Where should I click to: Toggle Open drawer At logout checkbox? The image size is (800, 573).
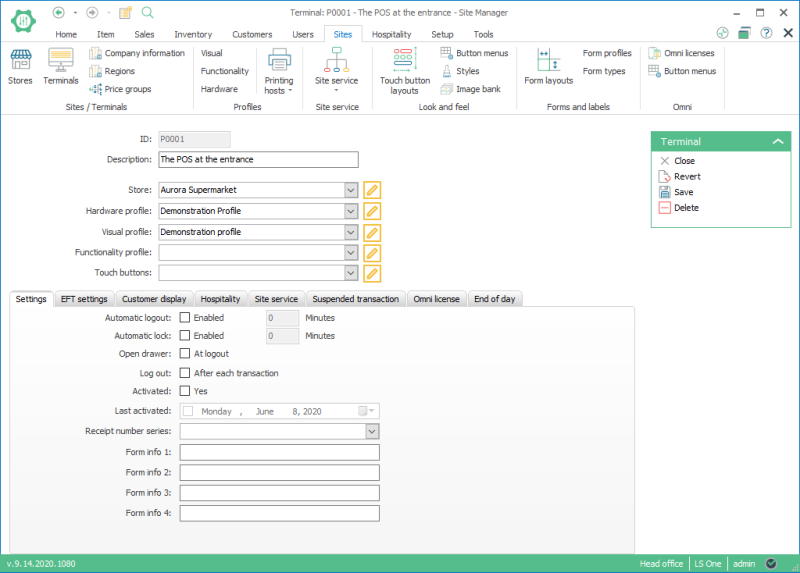pyautogui.click(x=184, y=354)
